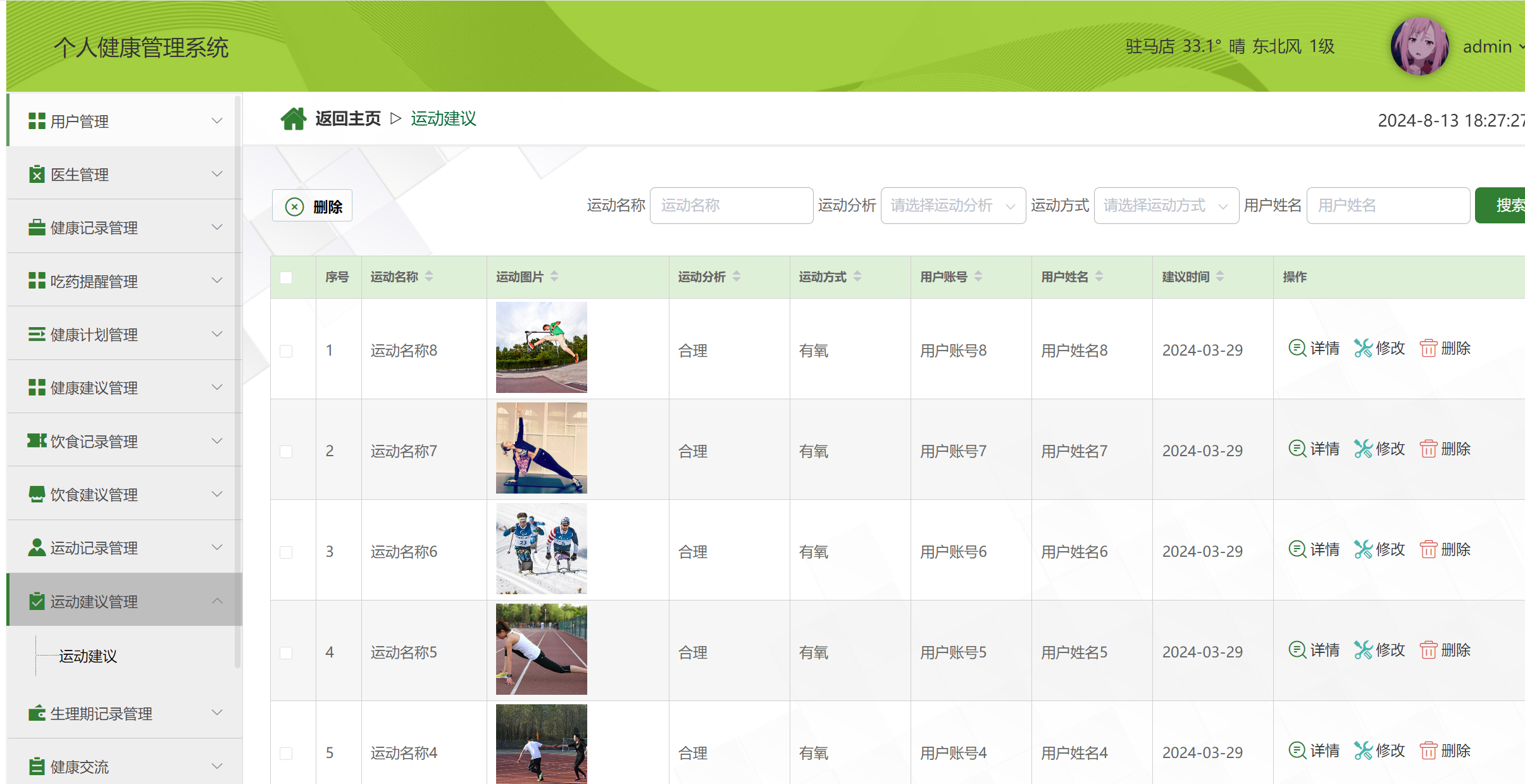The height and width of the screenshot is (784, 1525).
Task: Sort table by 建议时间 column arrows
Action: pos(1220,277)
